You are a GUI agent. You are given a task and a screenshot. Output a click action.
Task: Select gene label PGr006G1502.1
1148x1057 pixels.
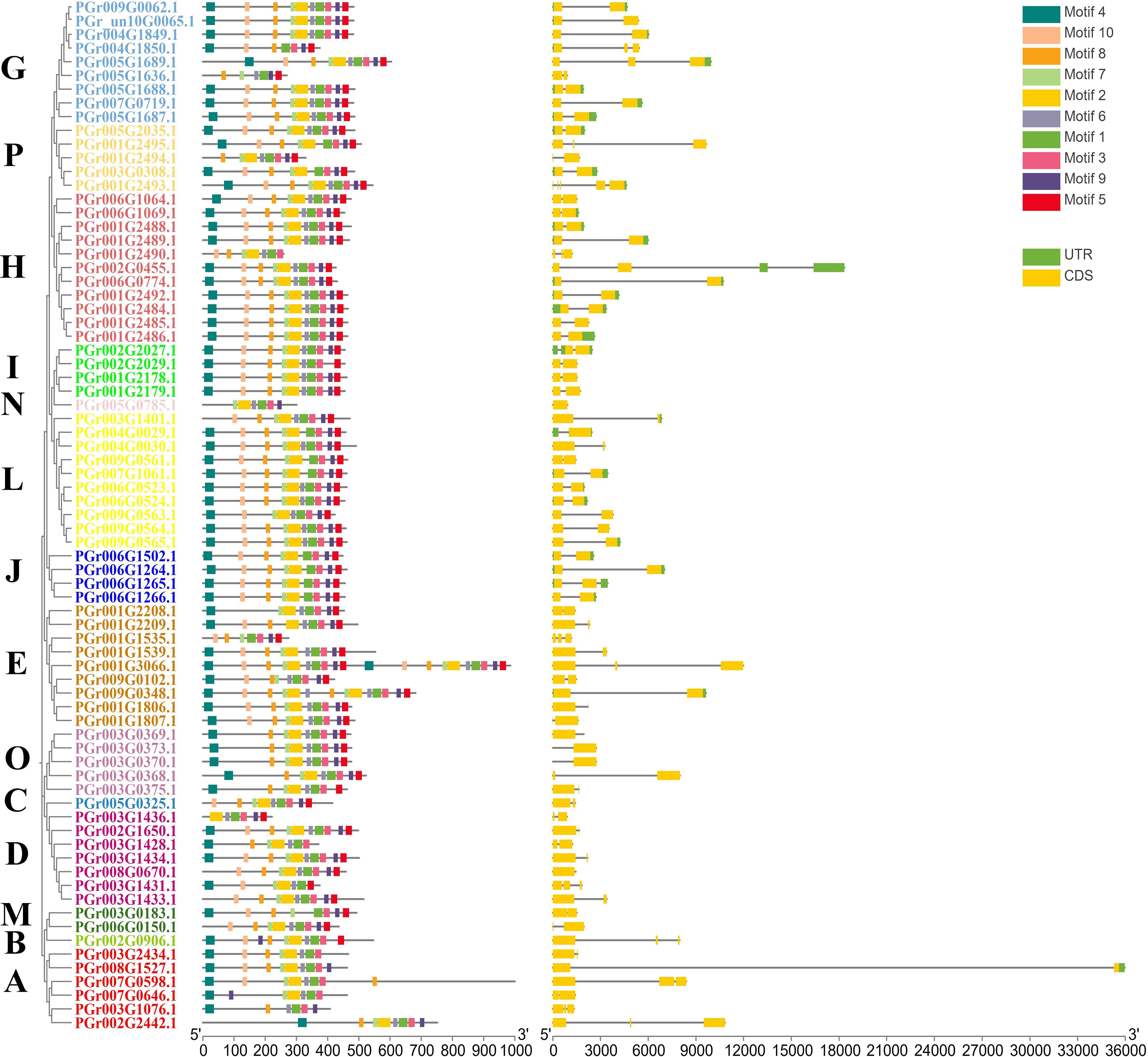click(x=126, y=556)
